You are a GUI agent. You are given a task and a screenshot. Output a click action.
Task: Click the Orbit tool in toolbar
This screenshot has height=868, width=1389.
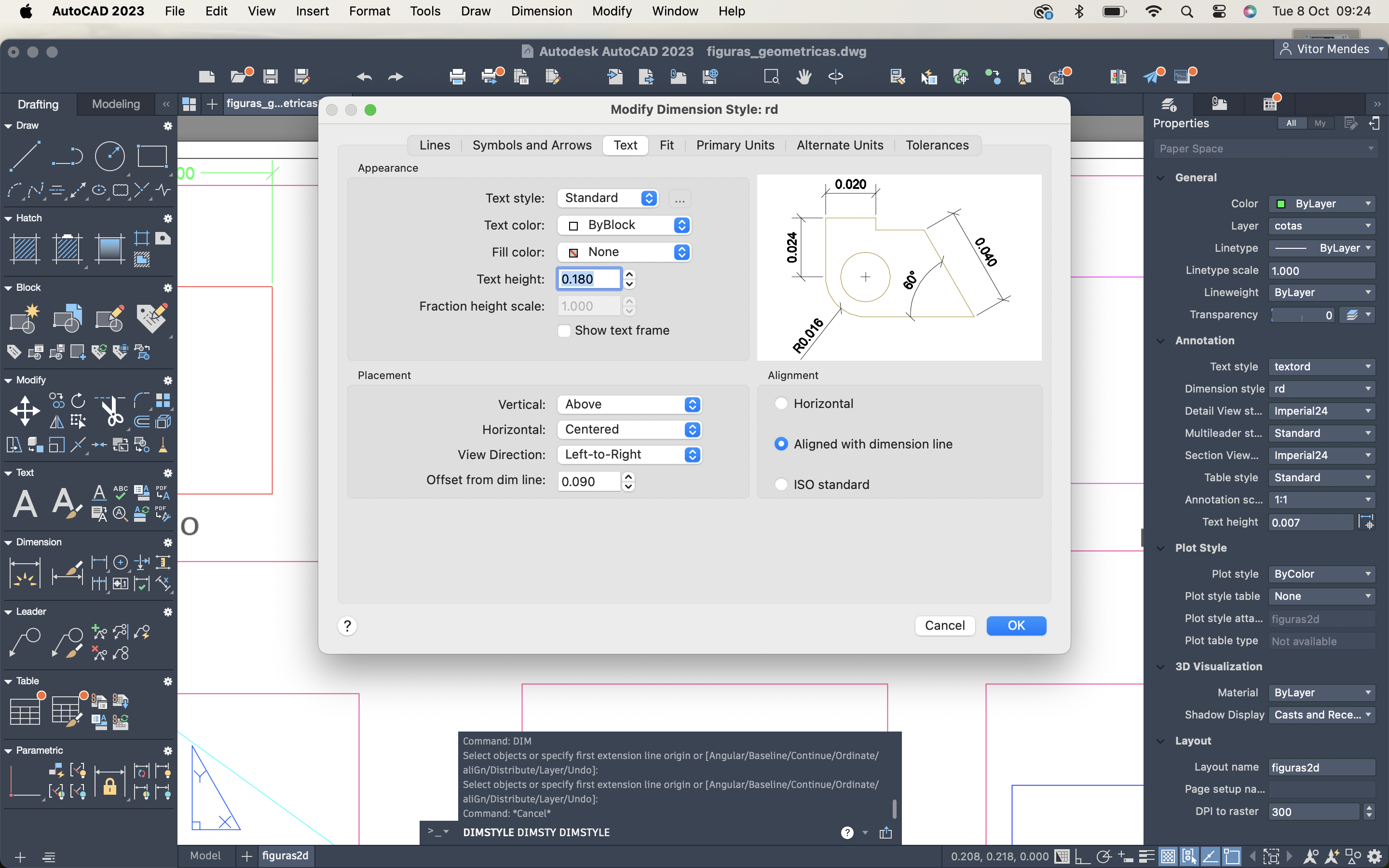[836, 76]
